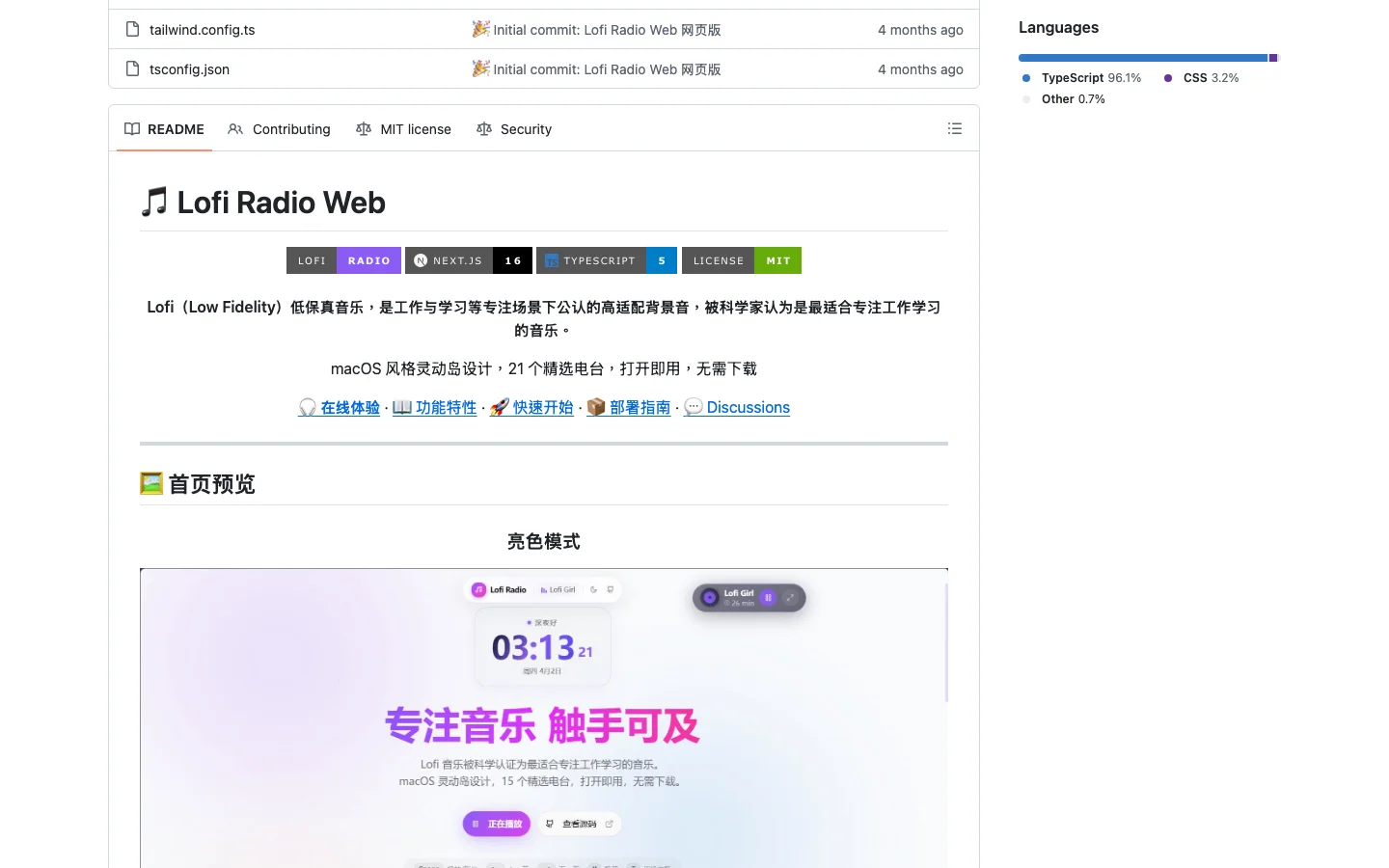1389x868 pixels.
Task: Click the Contributing people icon
Action: coord(235,129)
